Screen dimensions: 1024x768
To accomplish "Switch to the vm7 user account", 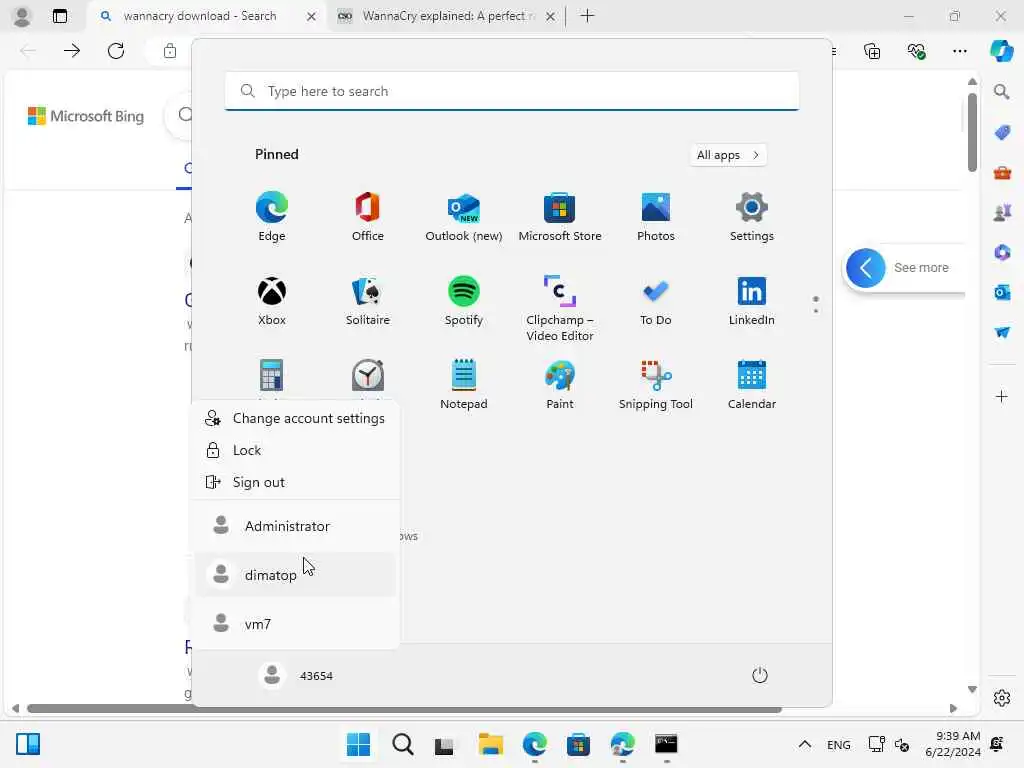I will click(x=295, y=624).
